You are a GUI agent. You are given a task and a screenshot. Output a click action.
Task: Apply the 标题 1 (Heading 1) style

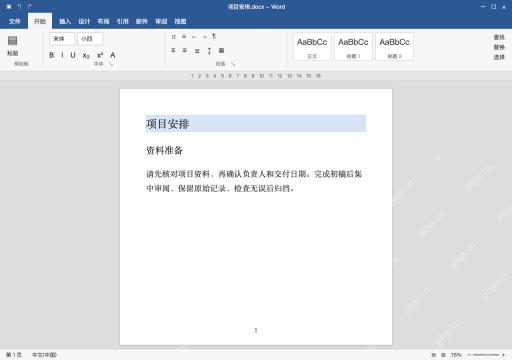click(x=353, y=46)
